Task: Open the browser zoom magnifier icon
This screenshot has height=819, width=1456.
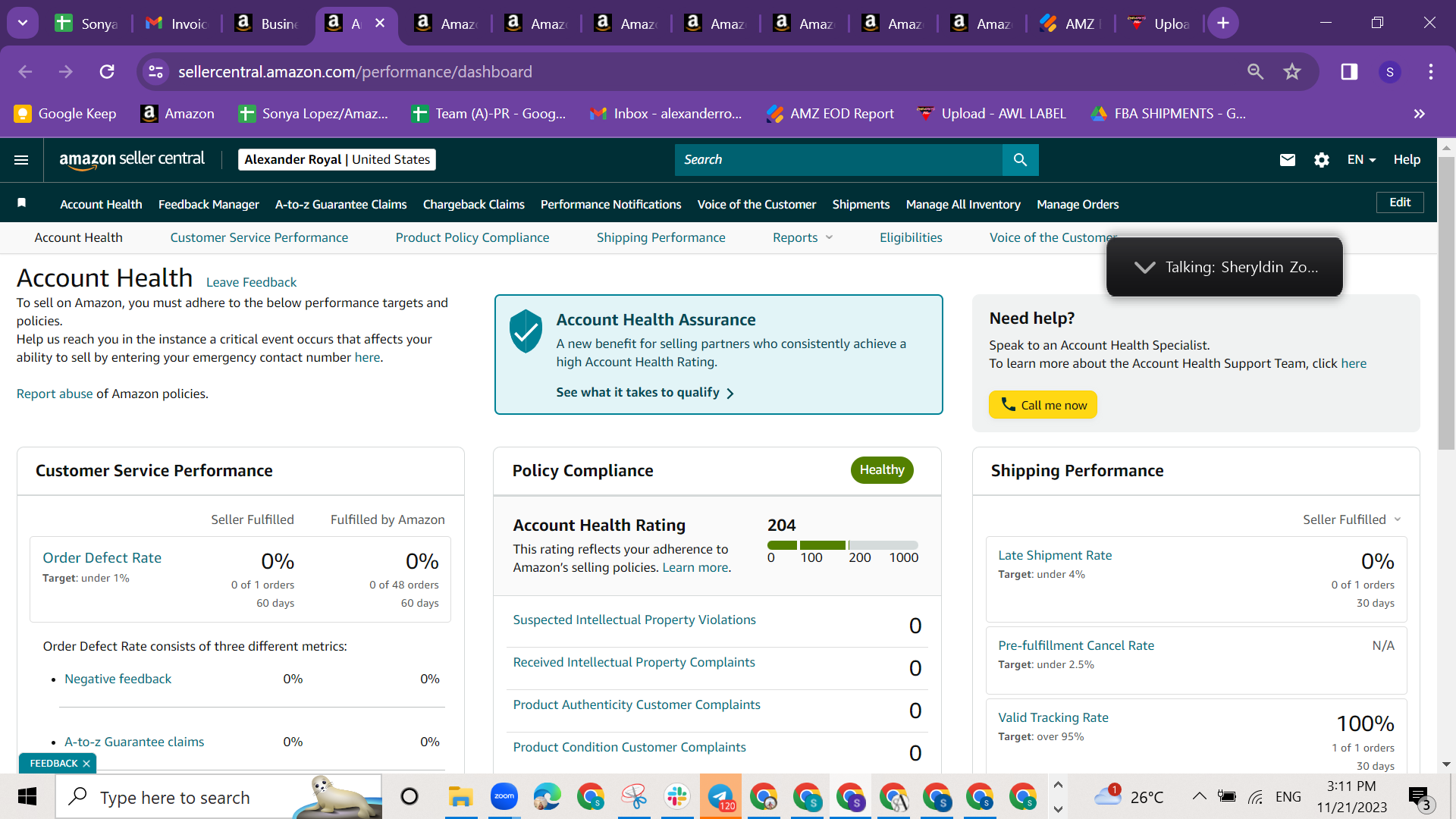Action: coord(1255,71)
